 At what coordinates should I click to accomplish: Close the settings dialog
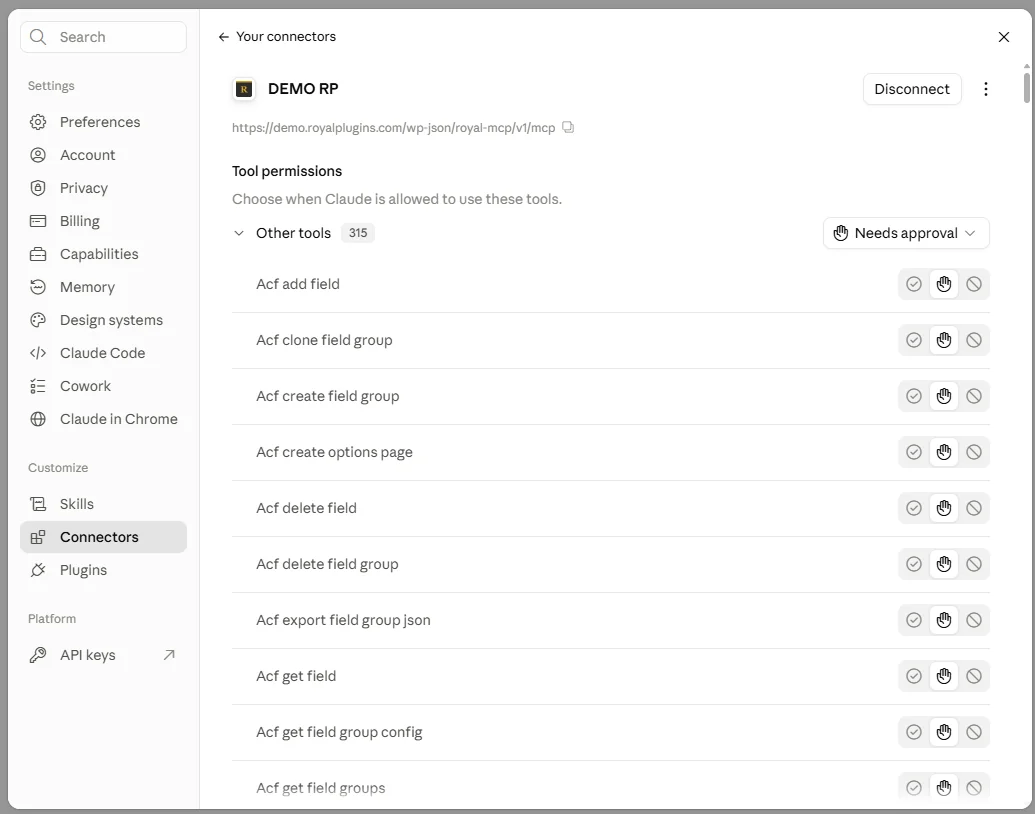click(1003, 37)
